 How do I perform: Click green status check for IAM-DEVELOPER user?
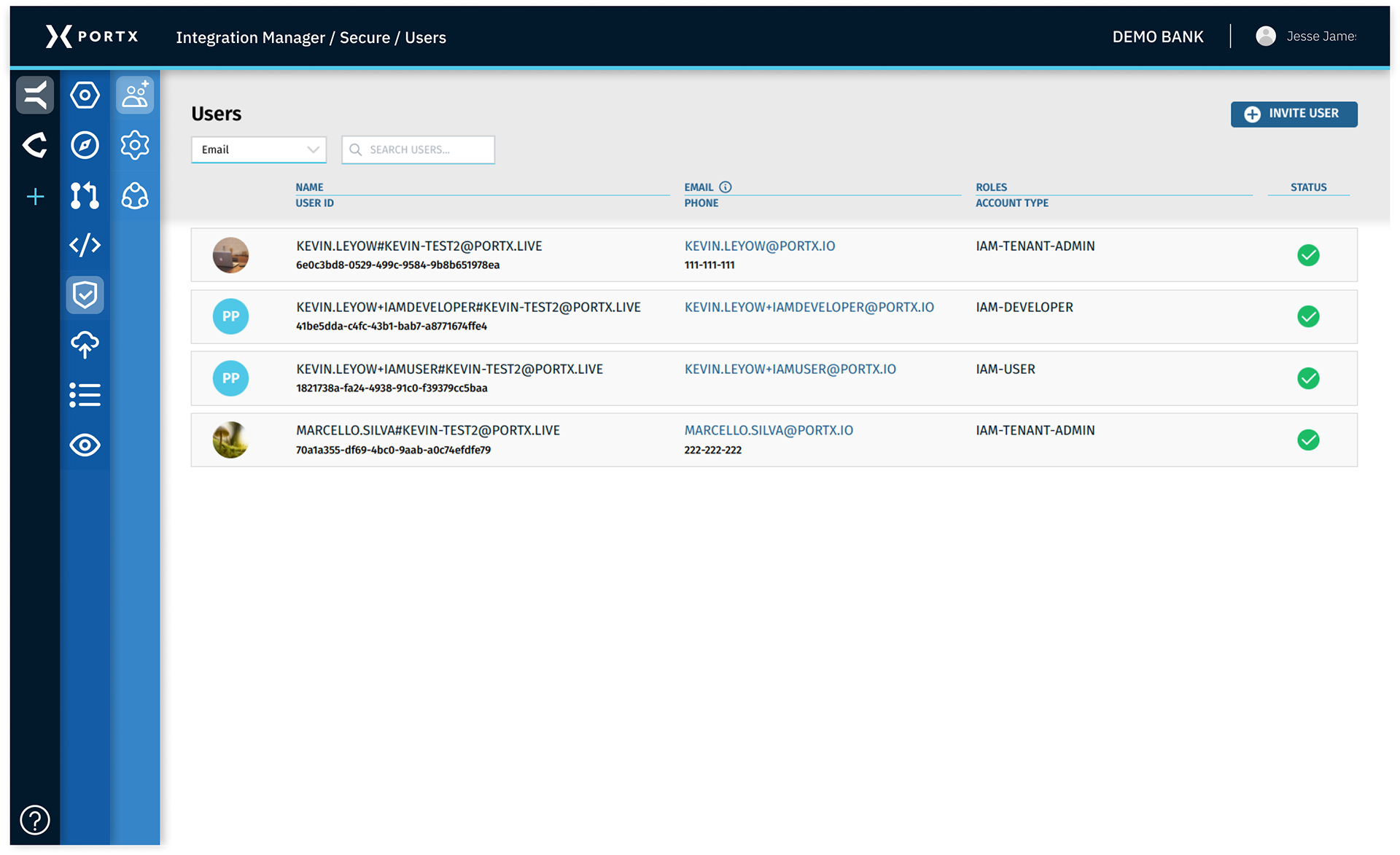[x=1308, y=316]
